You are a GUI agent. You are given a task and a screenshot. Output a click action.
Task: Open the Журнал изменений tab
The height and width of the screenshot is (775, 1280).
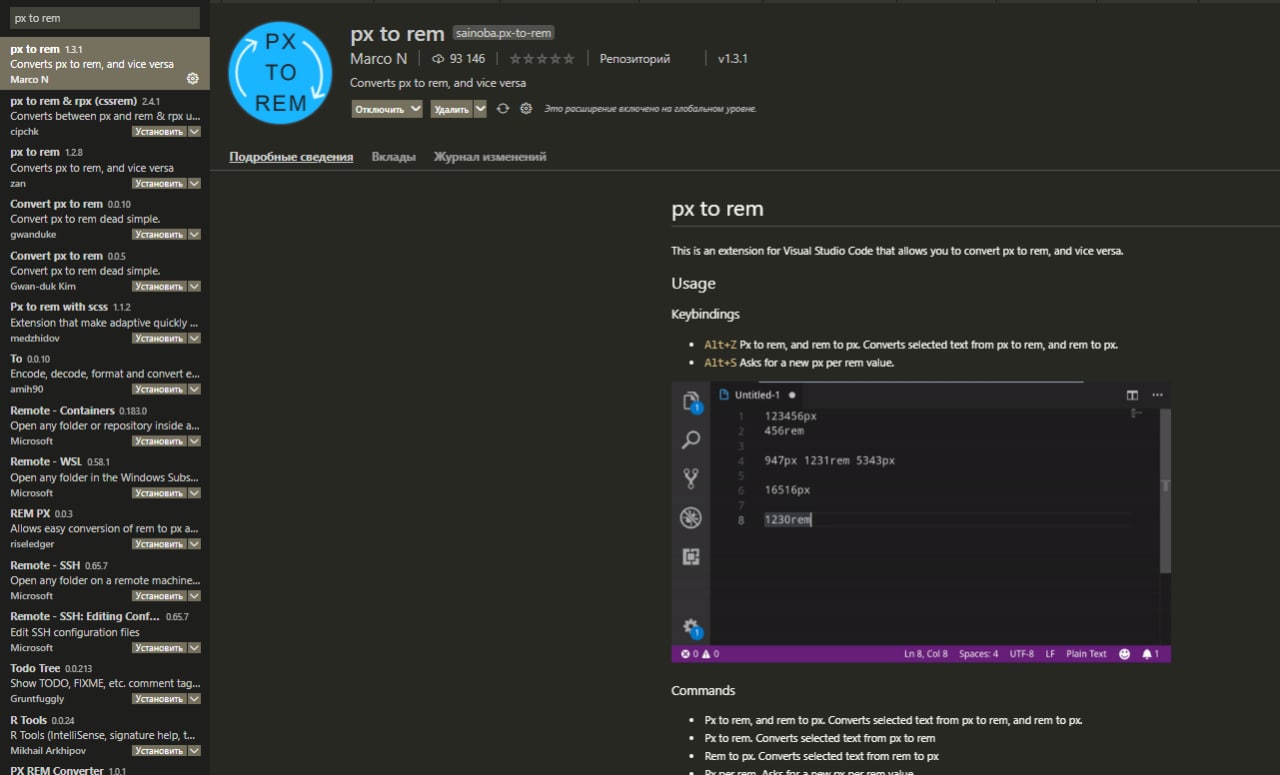pos(490,157)
